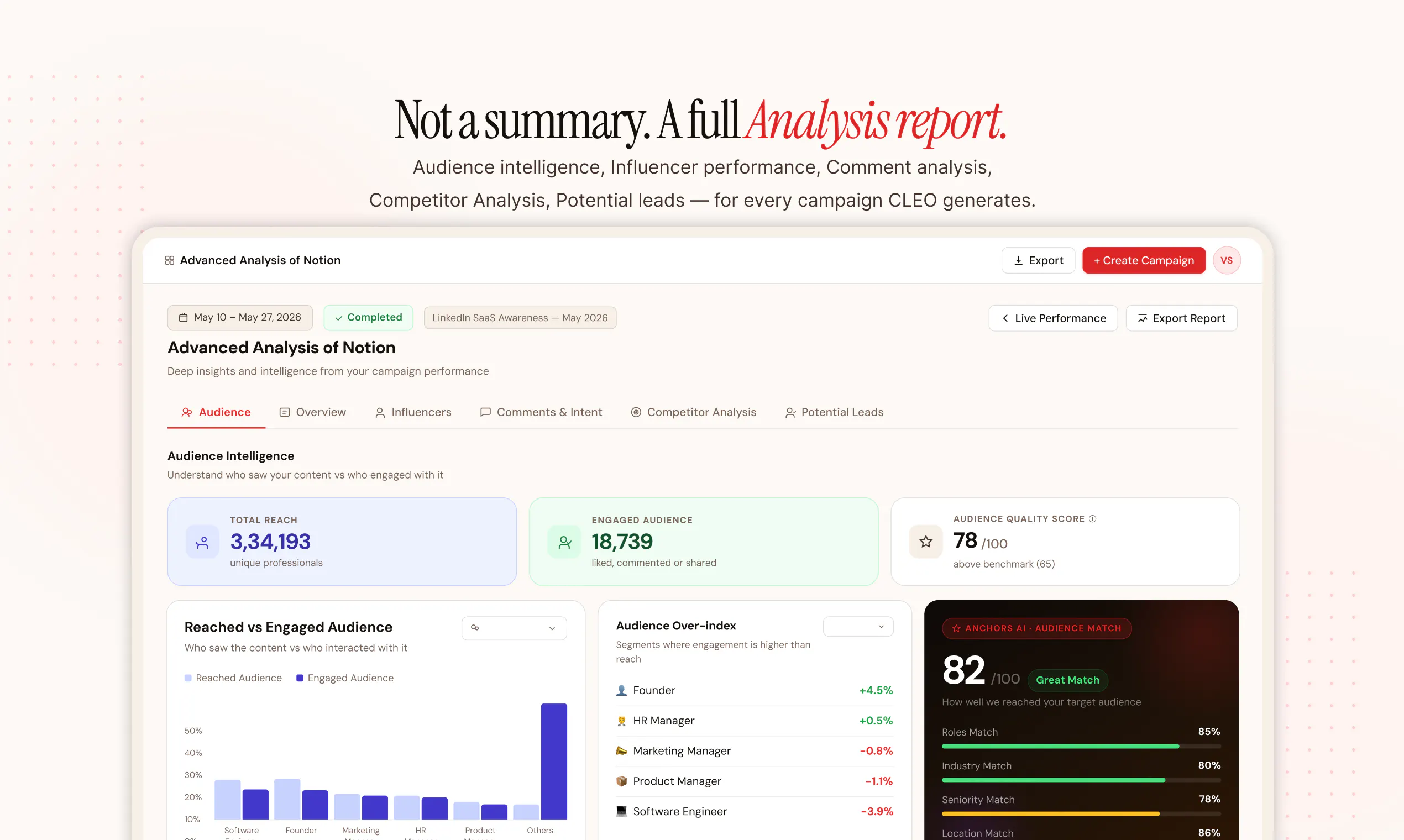Click the calendar icon in the date range
1404x840 pixels.
[x=184, y=318]
